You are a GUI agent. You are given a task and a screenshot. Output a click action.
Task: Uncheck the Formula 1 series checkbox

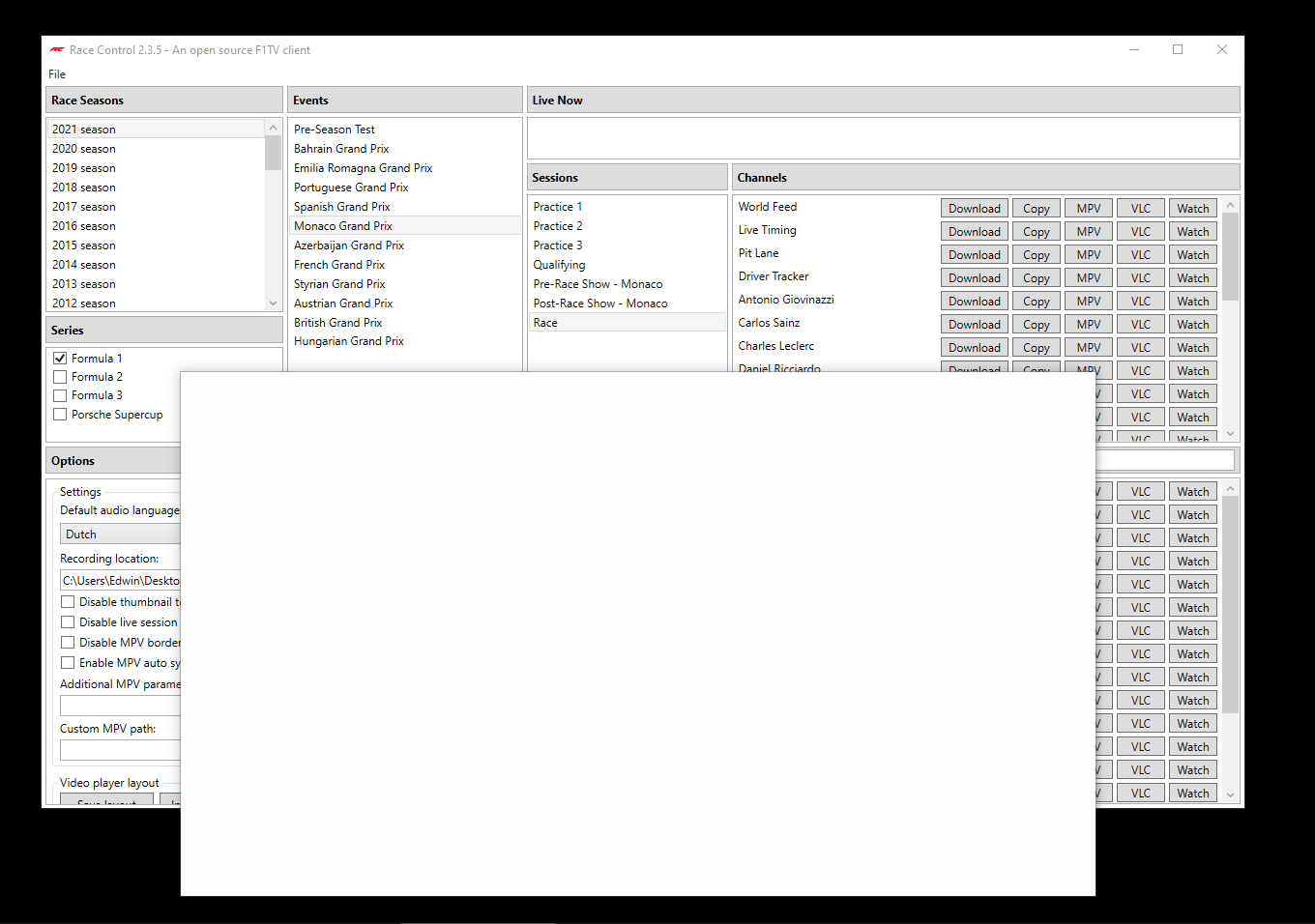click(60, 358)
